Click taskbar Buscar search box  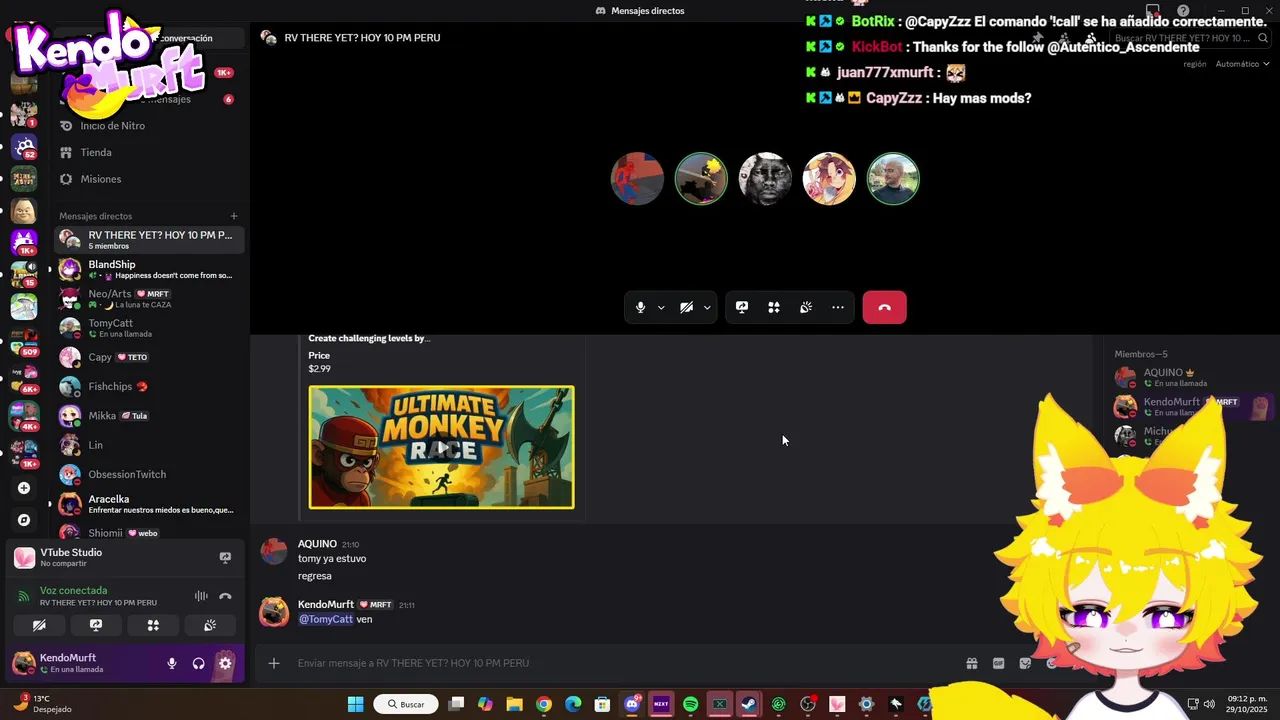pos(407,704)
